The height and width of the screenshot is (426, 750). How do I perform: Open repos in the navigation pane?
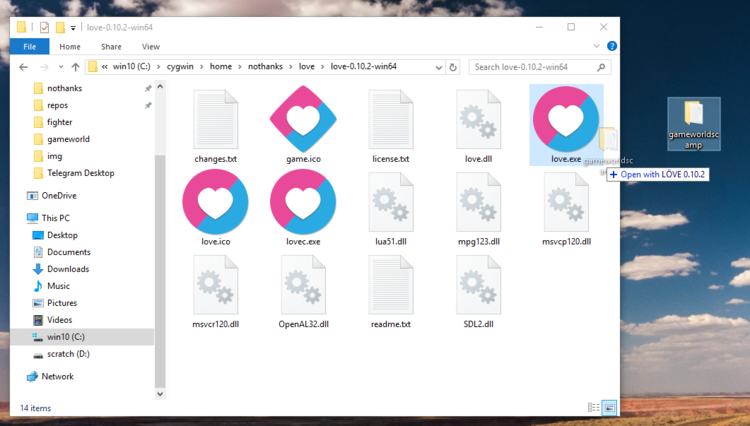pos(57,105)
